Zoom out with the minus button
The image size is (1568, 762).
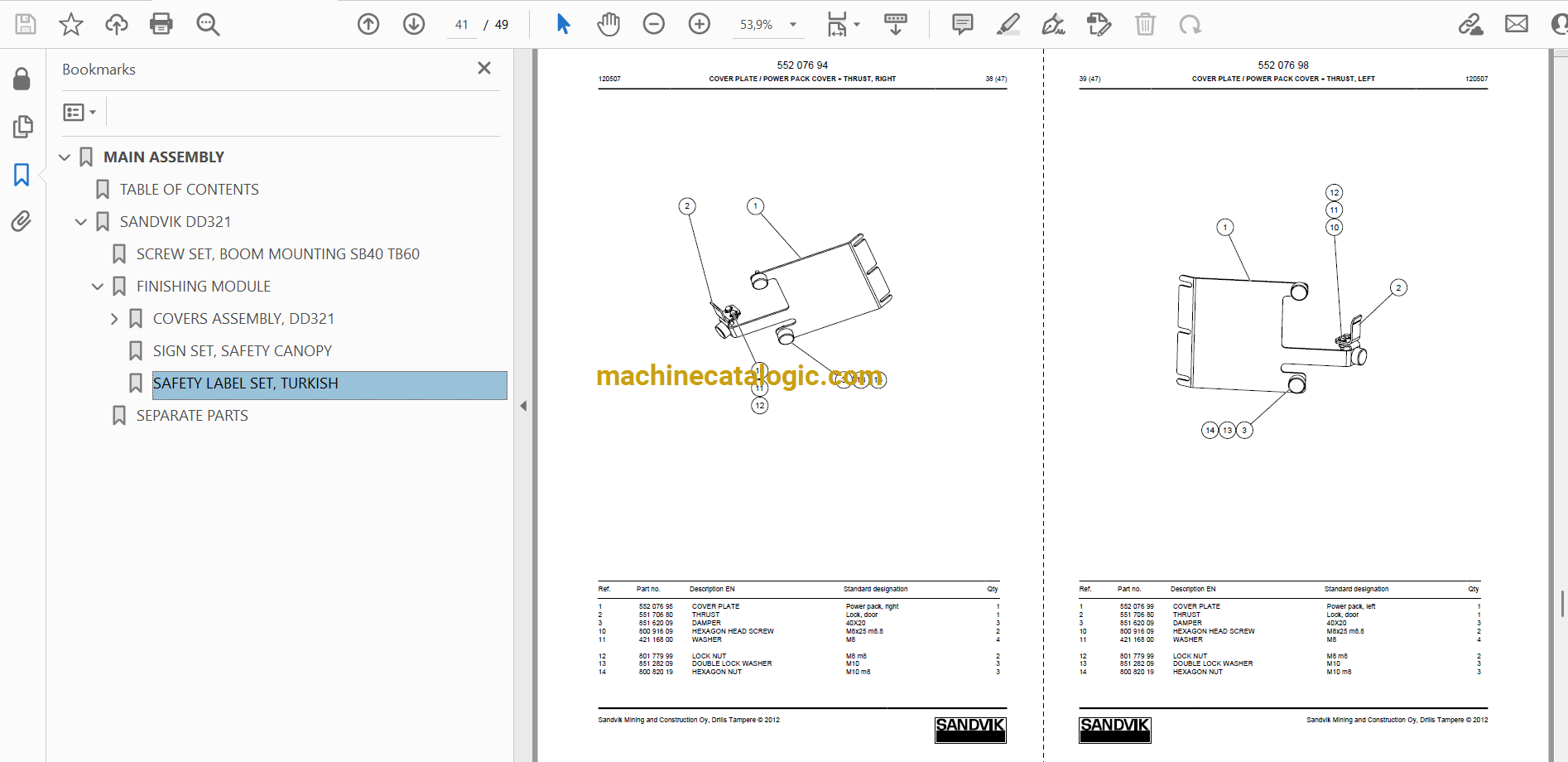click(x=654, y=24)
